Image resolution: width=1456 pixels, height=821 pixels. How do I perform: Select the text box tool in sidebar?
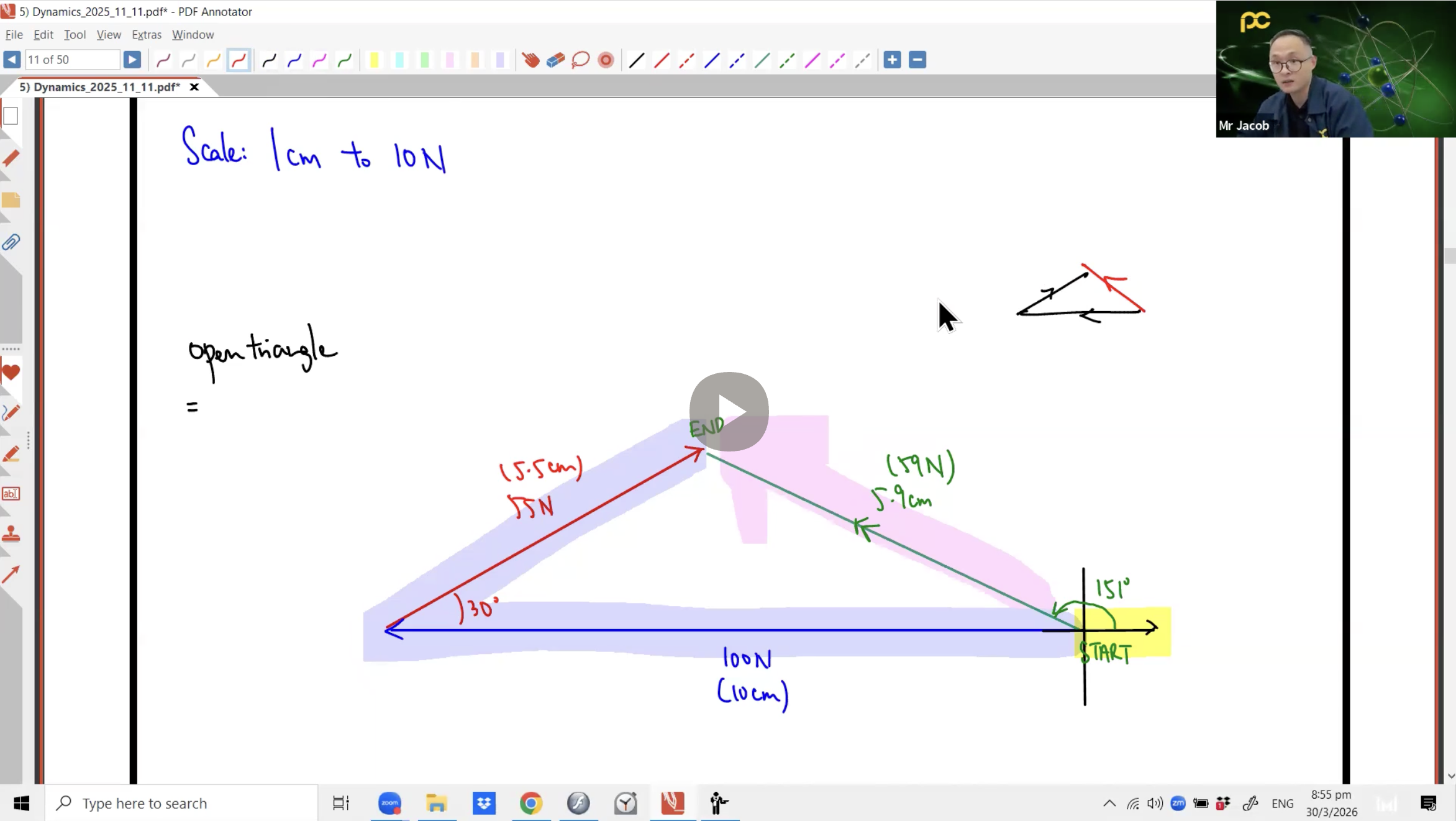click(x=11, y=494)
